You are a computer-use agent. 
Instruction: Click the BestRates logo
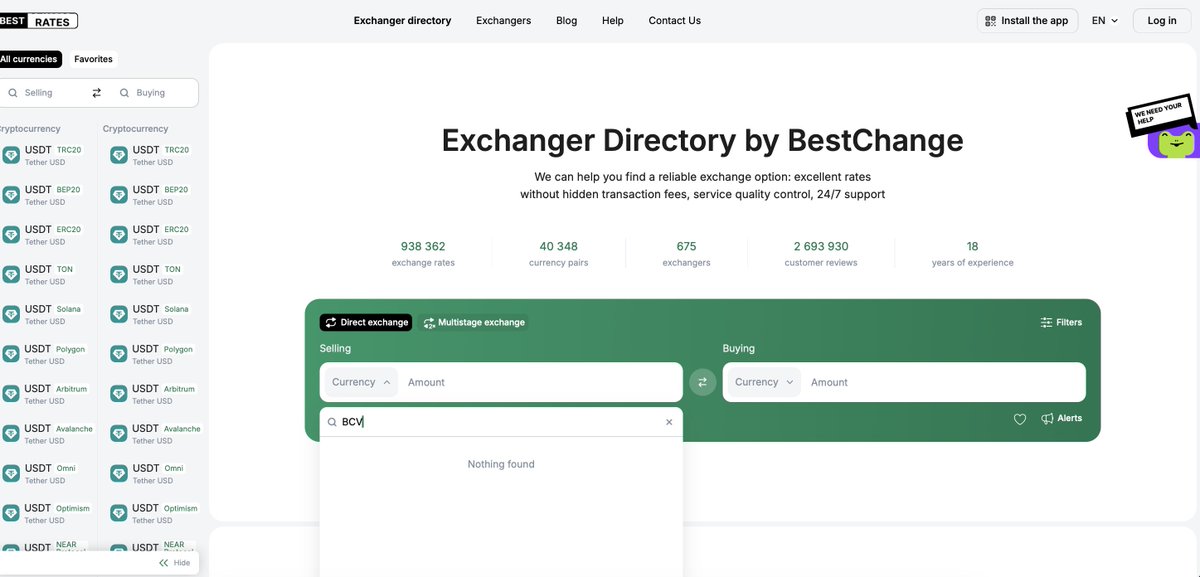click(38, 20)
